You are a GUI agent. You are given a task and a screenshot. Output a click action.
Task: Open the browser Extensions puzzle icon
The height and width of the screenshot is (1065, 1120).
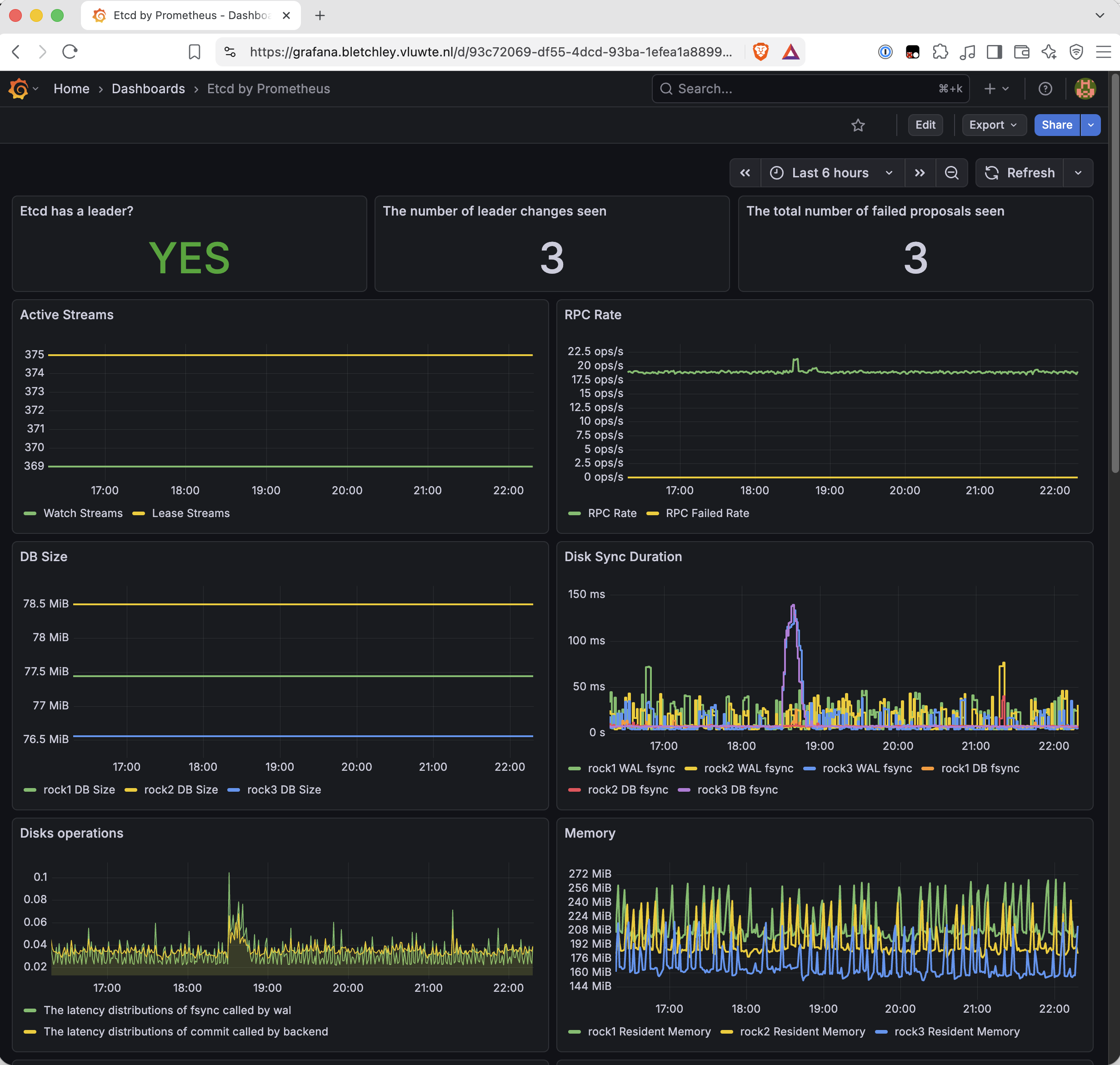[940, 52]
